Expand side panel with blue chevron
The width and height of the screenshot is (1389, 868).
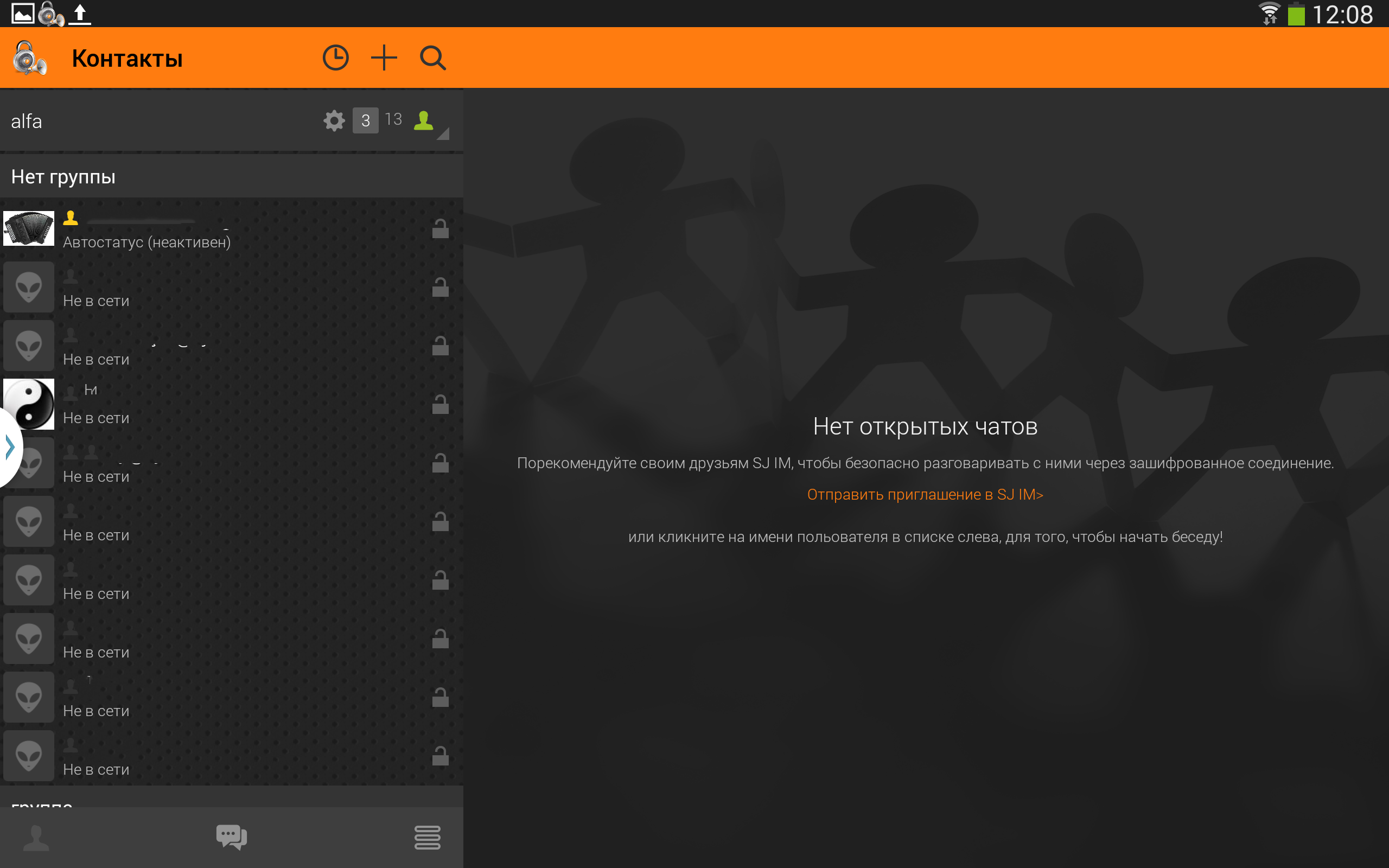coord(10,446)
